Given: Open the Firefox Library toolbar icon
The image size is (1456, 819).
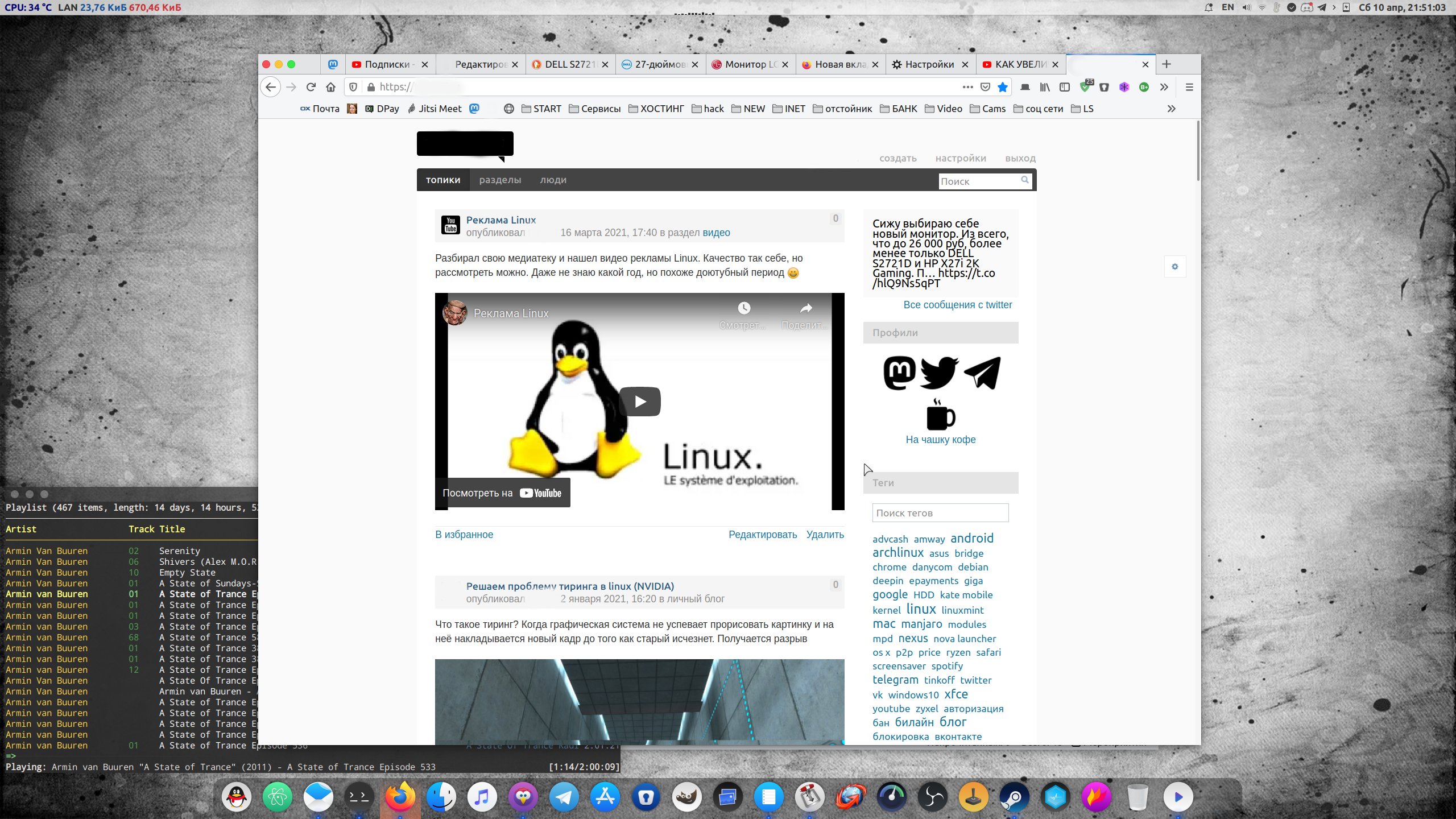Looking at the screenshot, I should click(x=1045, y=88).
